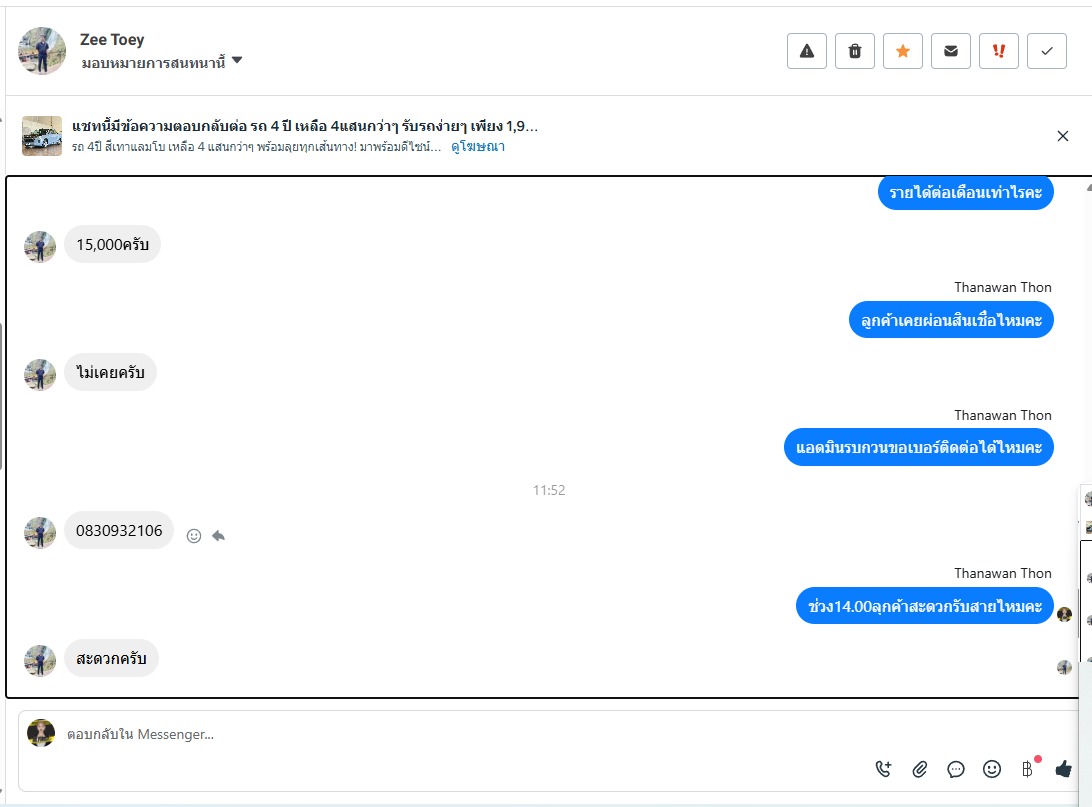Viewport: 1092px width, 807px height.
Task: Flag conversation with red exclamation icon
Action: point(999,51)
